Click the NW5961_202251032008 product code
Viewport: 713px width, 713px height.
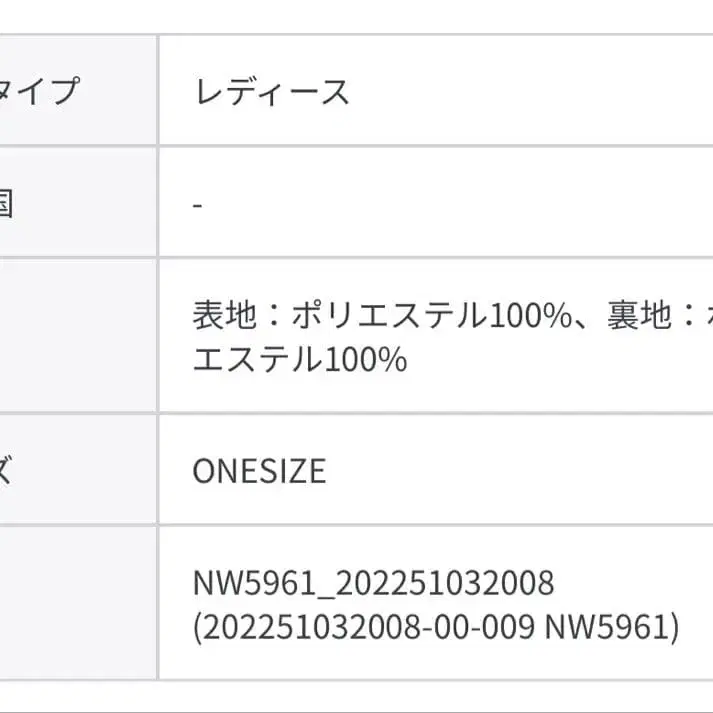point(373,582)
